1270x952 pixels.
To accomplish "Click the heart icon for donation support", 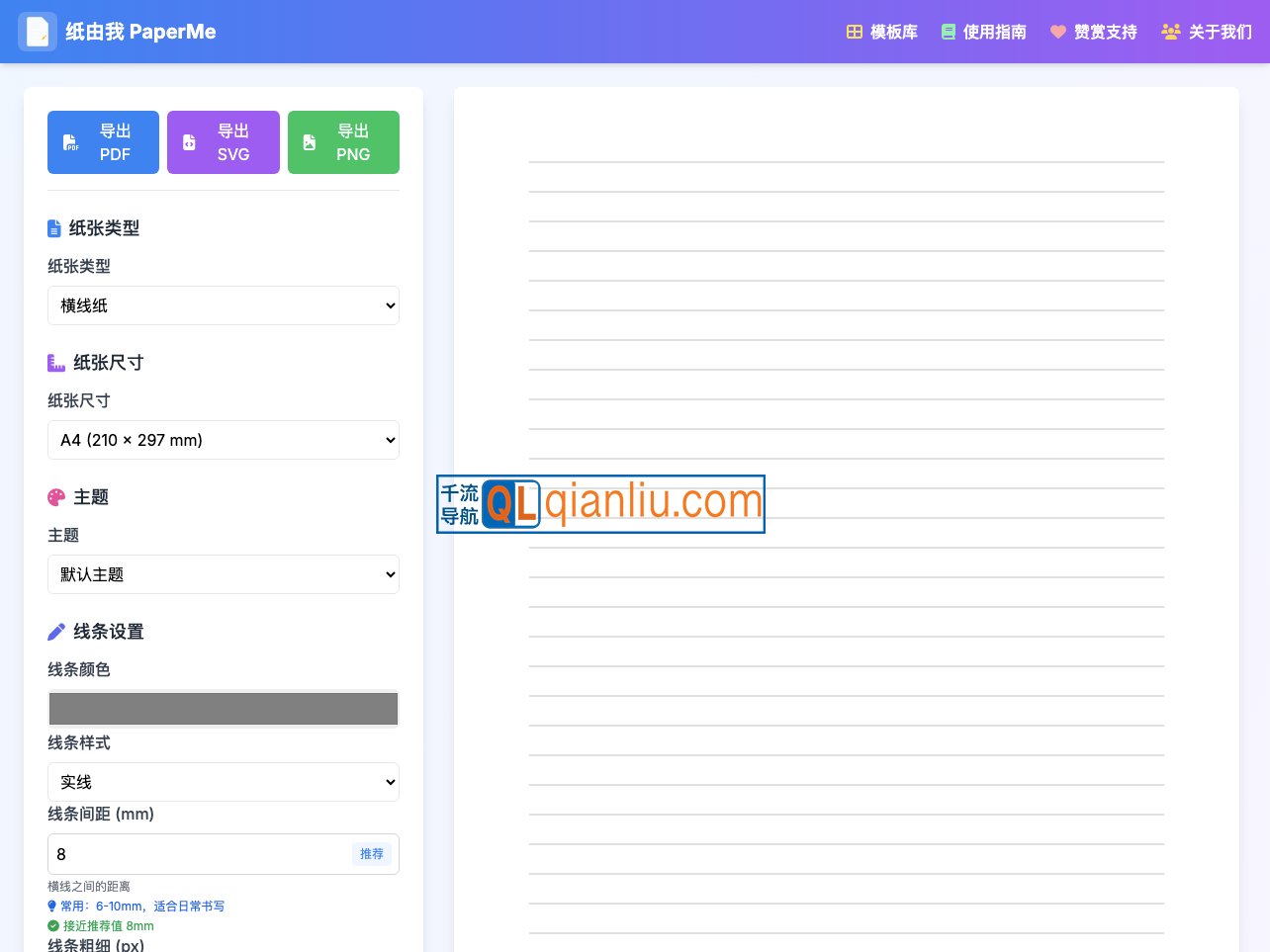I will [1058, 32].
